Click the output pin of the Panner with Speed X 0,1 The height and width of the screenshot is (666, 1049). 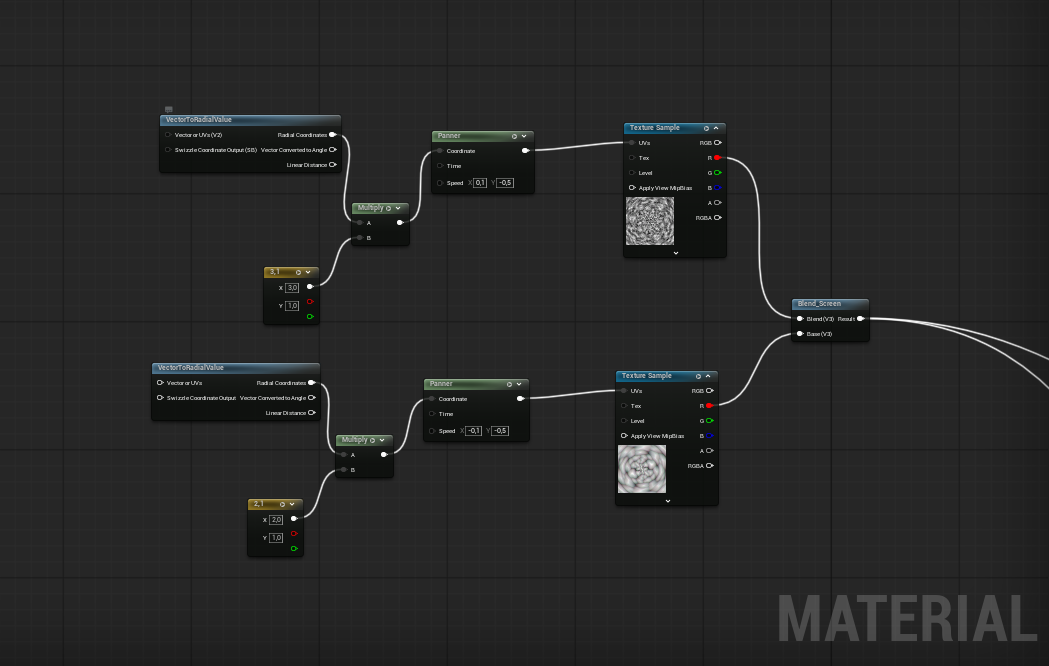click(x=525, y=150)
